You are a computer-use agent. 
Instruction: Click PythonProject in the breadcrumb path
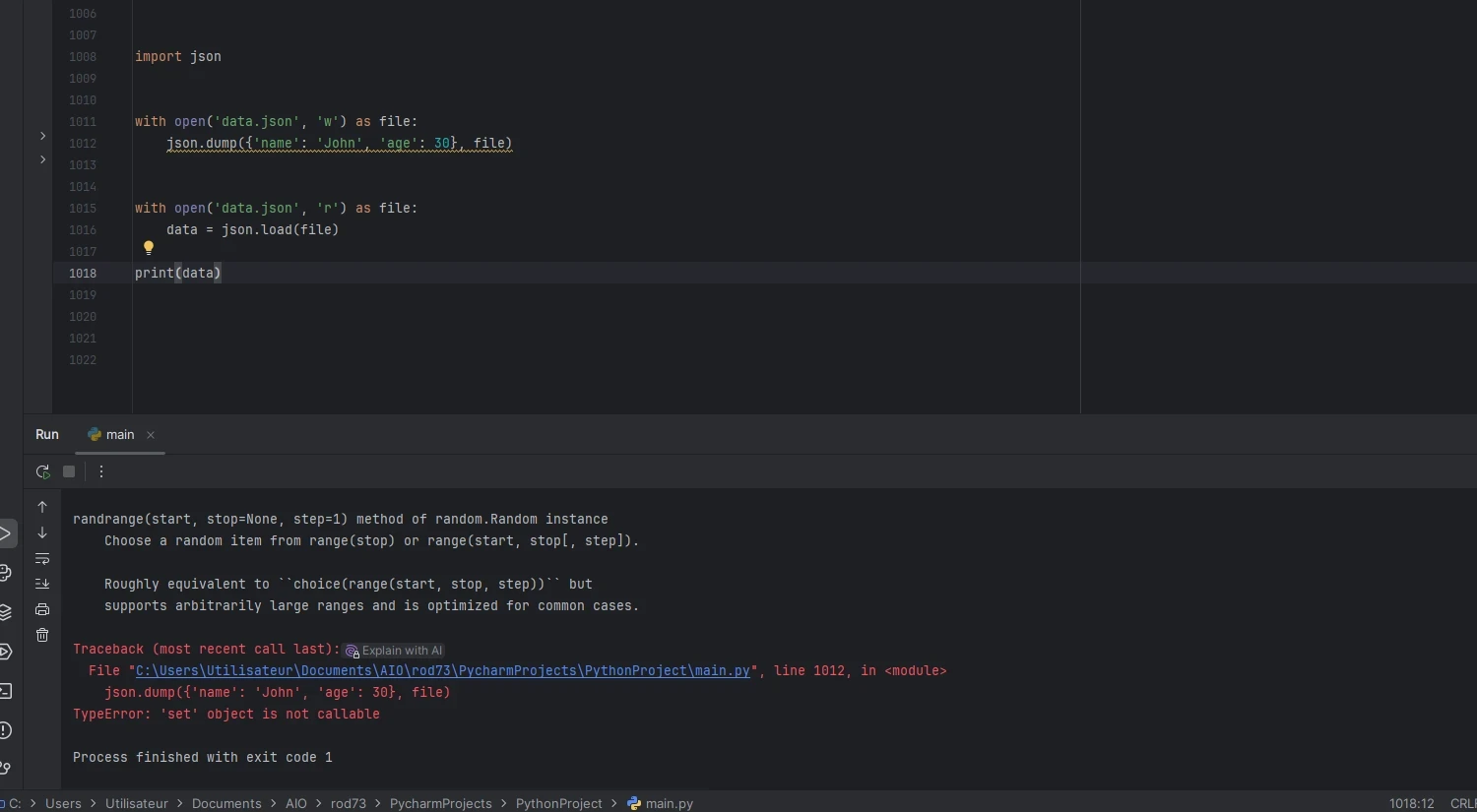click(558, 803)
